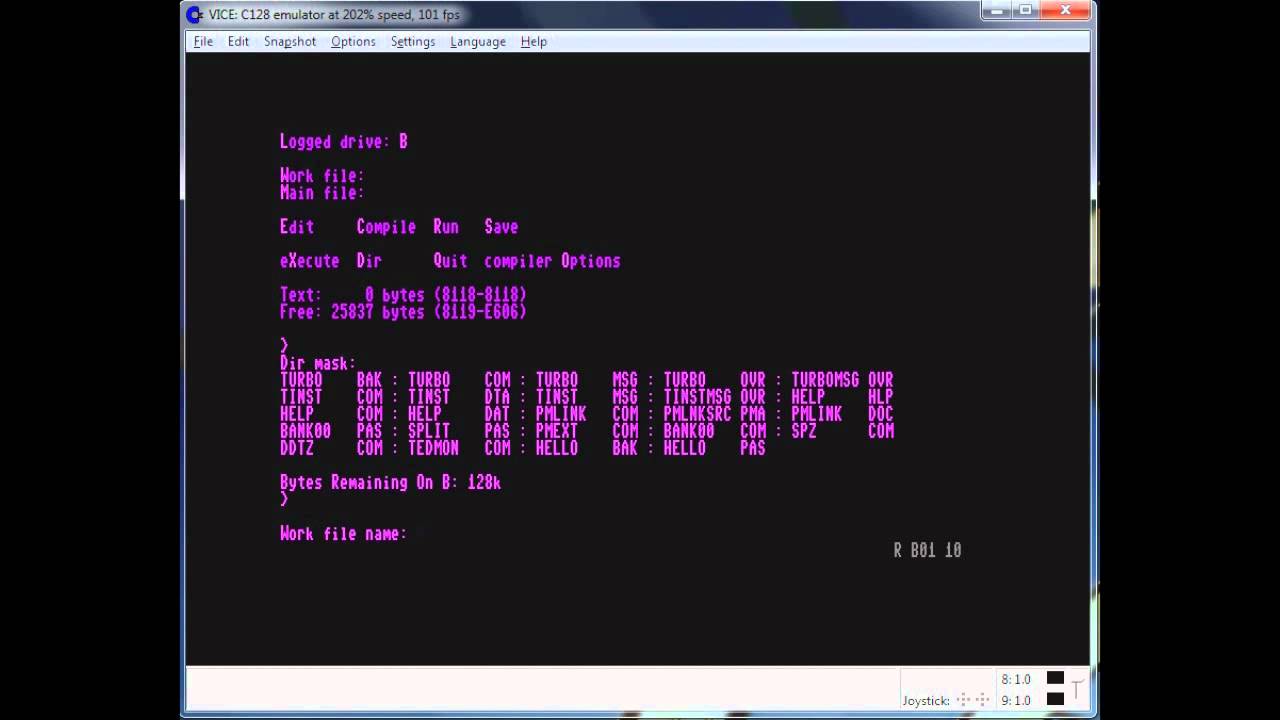Screen dimensions: 1280x720
Task: Click the 'HELLO BAK' directory entry
Action: (587, 448)
